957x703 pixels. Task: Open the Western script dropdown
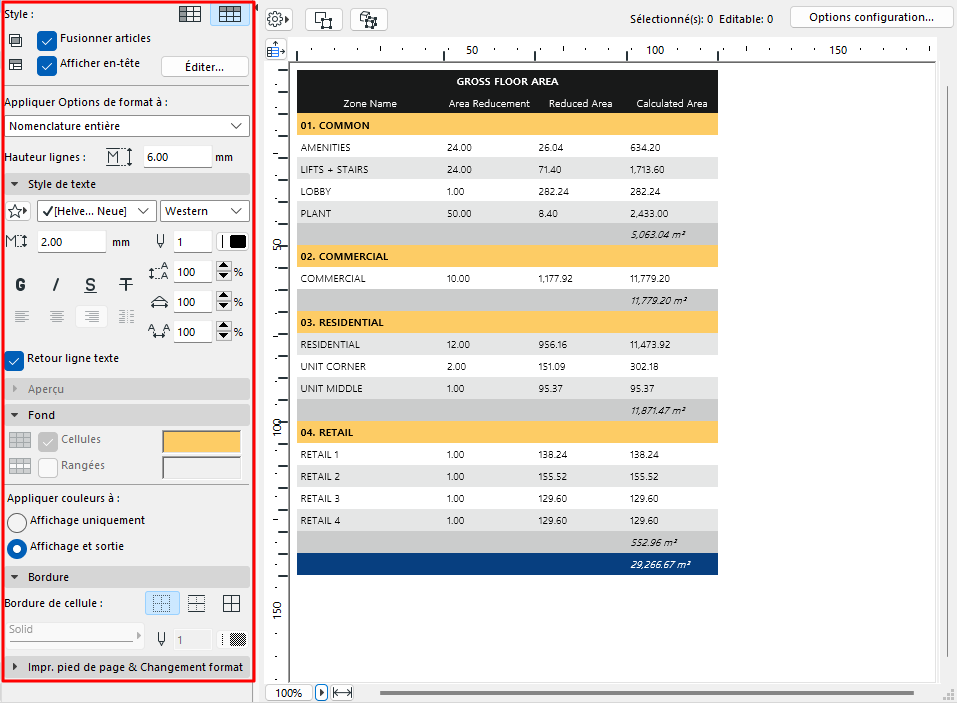click(x=205, y=211)
